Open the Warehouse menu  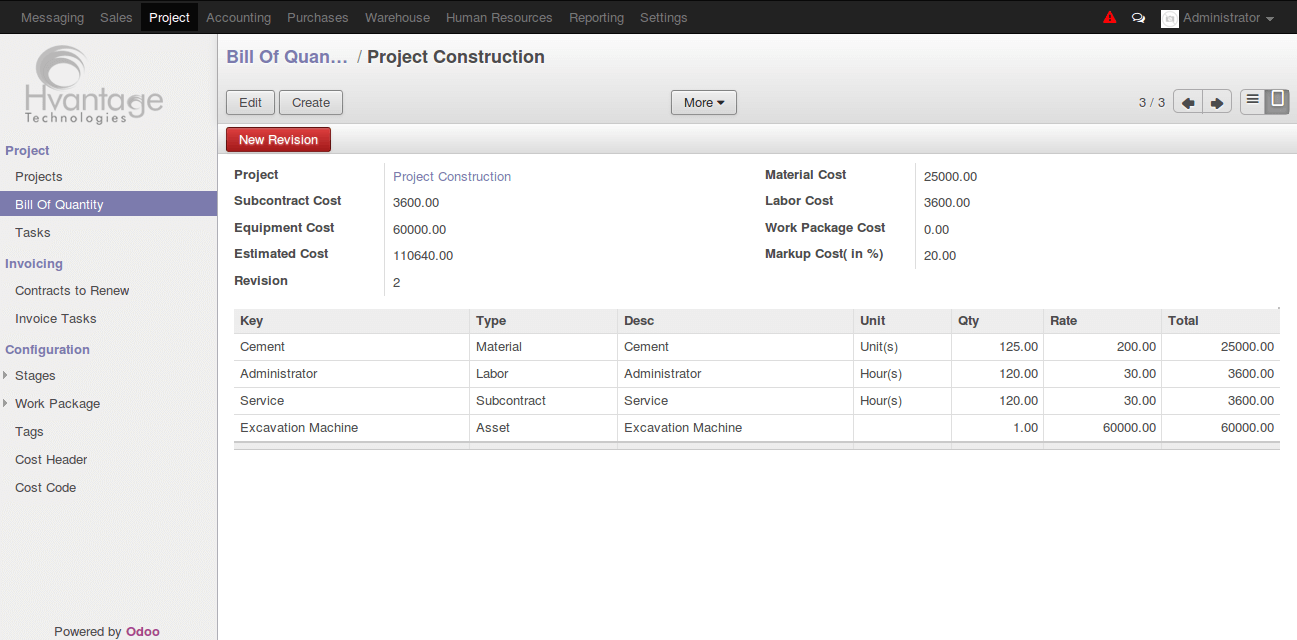pos(397,17)
